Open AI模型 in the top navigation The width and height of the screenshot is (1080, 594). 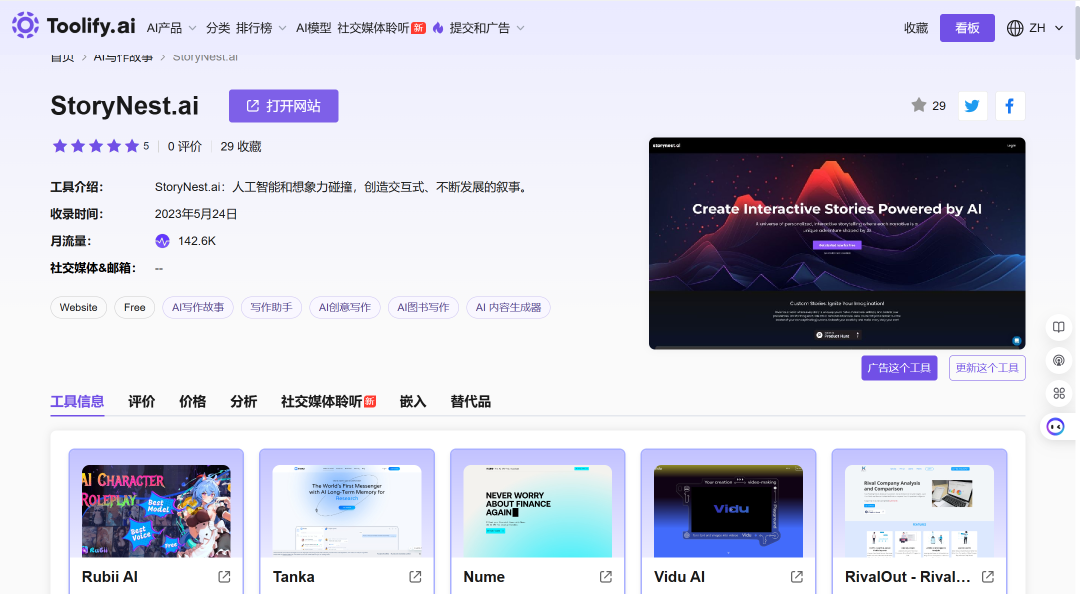[313, 28]
